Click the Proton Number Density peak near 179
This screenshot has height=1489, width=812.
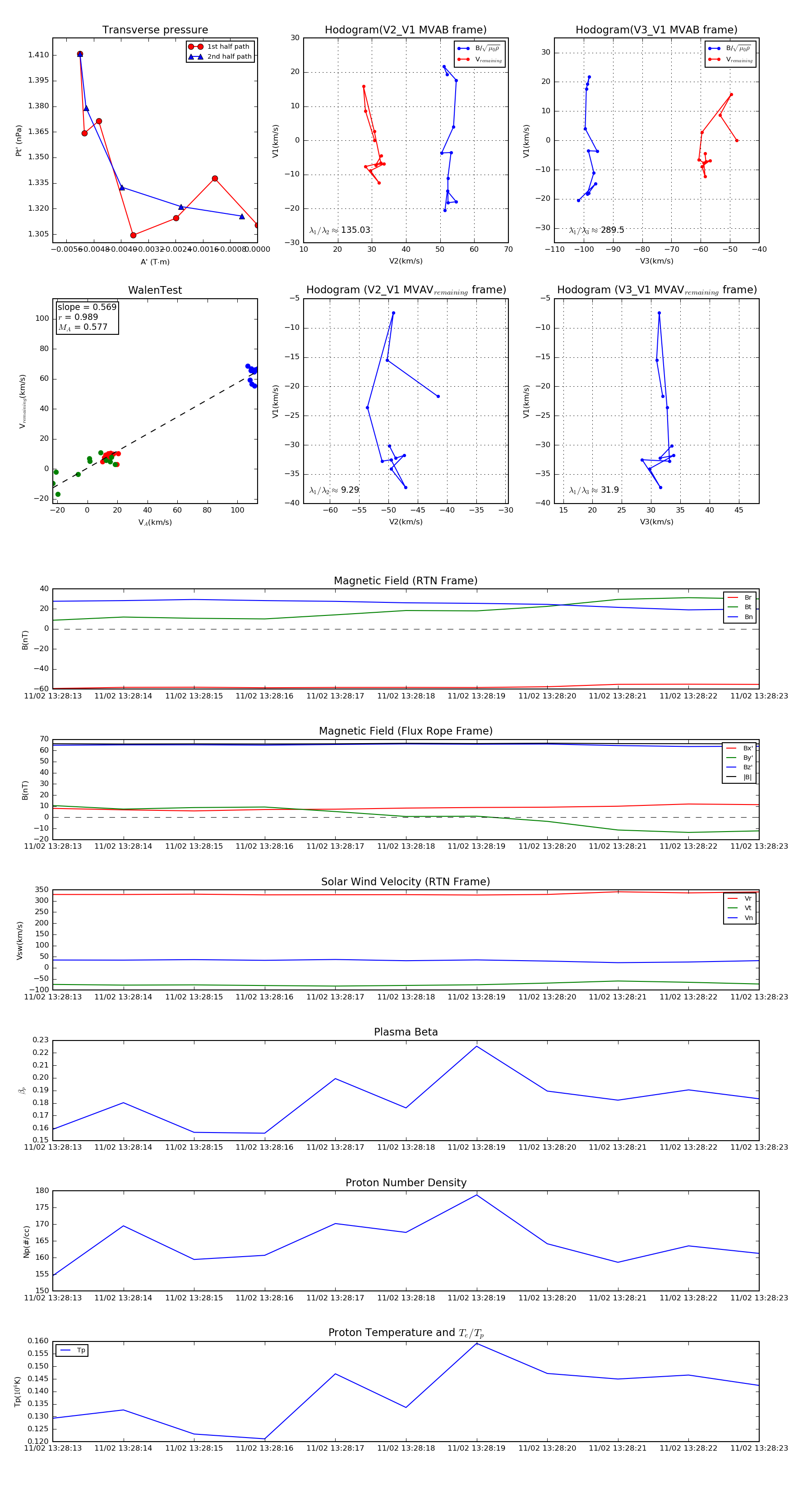click(477, 1194)
